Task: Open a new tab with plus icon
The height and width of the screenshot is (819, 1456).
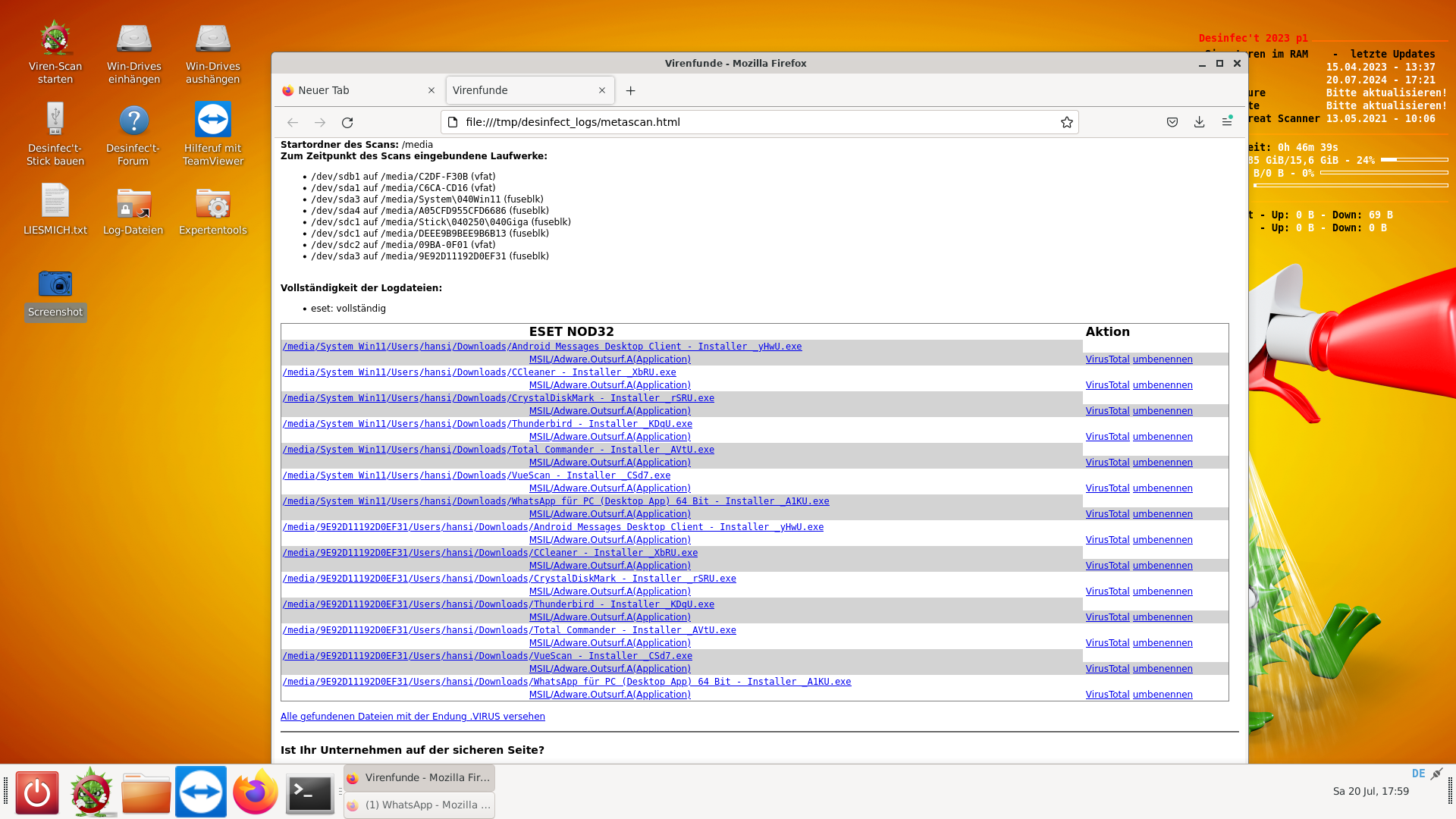Action: pos(630,91)
